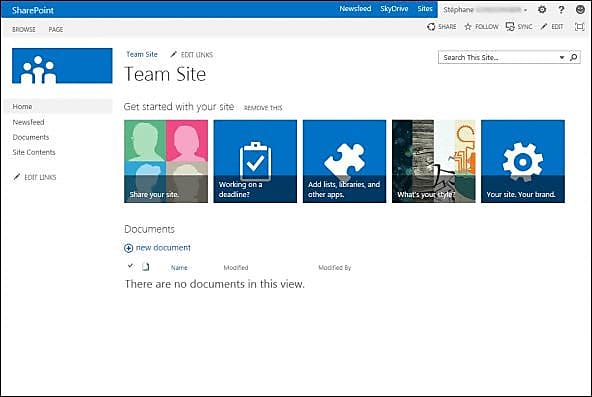This screenshot has width=592, height=397.
Task: Click the pencil icon by sidebar EDIT LINKS
Action: pyautogui.click(x=17, y=177)
